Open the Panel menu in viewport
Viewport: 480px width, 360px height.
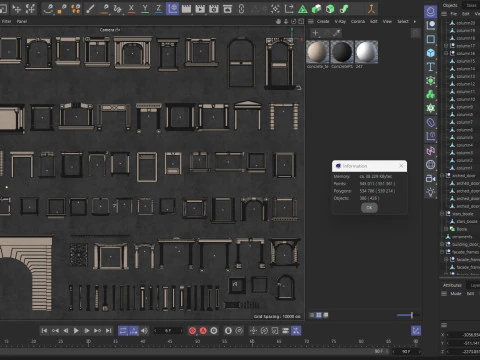[22, 21]
